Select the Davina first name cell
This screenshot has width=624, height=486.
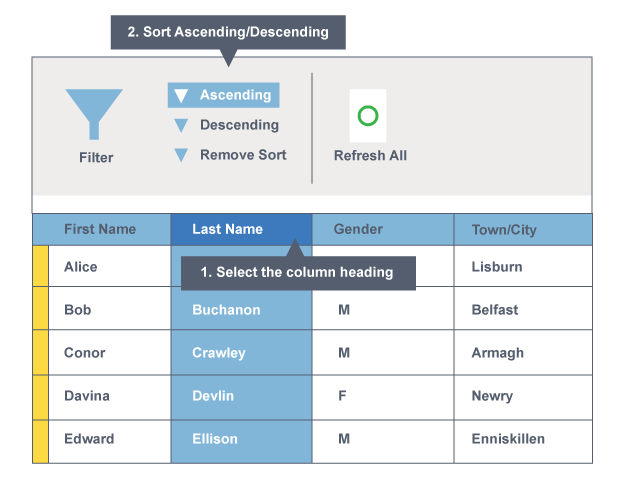pyautogui.click(x=87, y=396)
